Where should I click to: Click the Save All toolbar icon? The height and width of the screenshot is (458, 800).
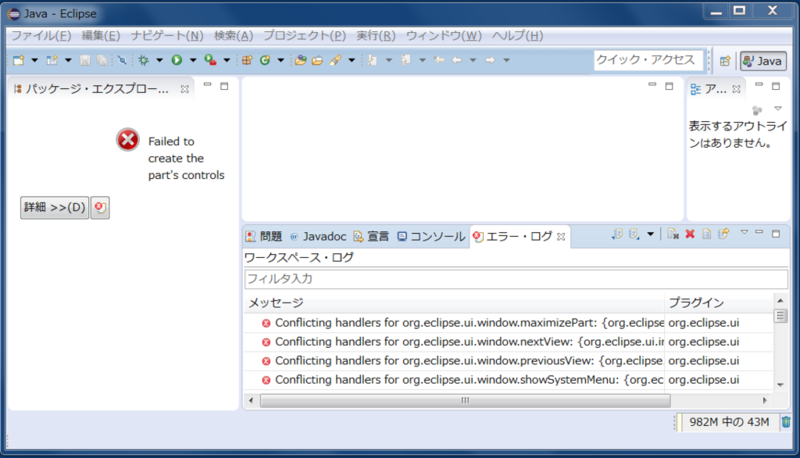tap(102, 60)
